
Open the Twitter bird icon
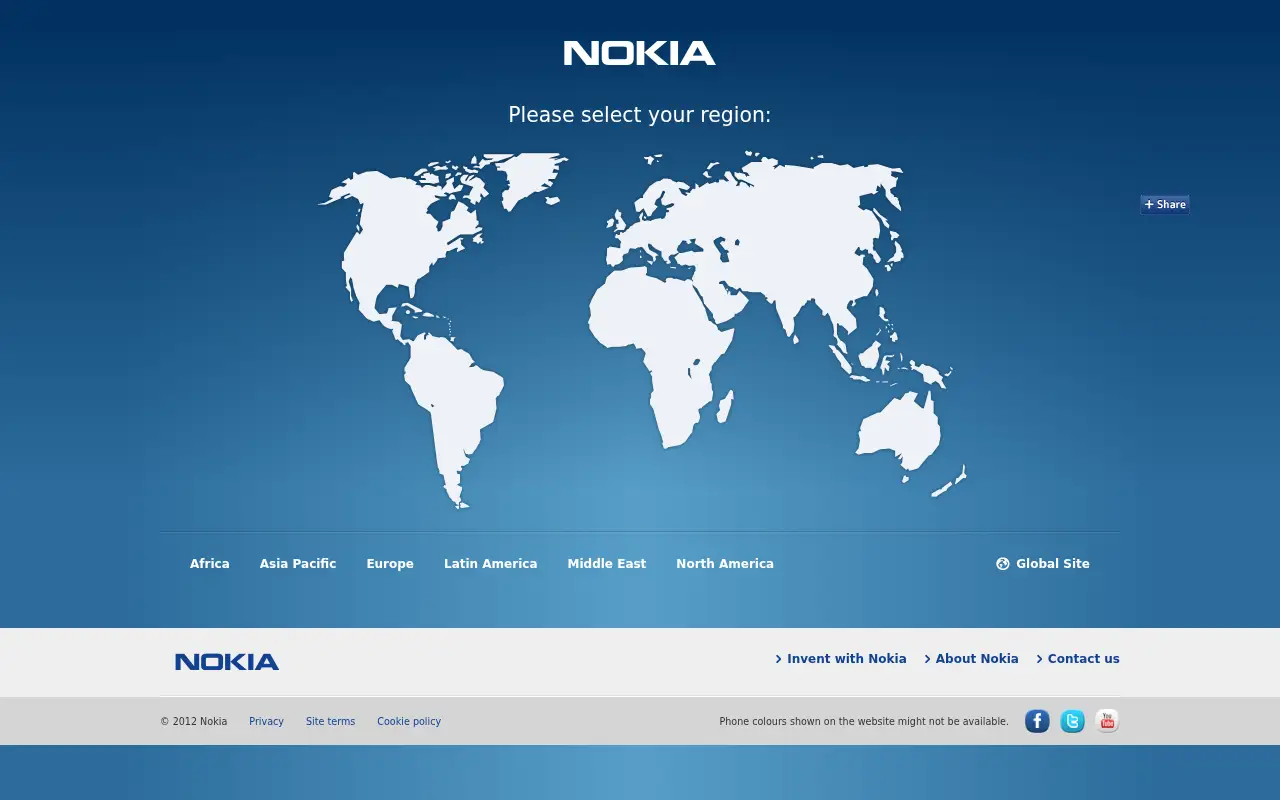tap(1072, 721)
